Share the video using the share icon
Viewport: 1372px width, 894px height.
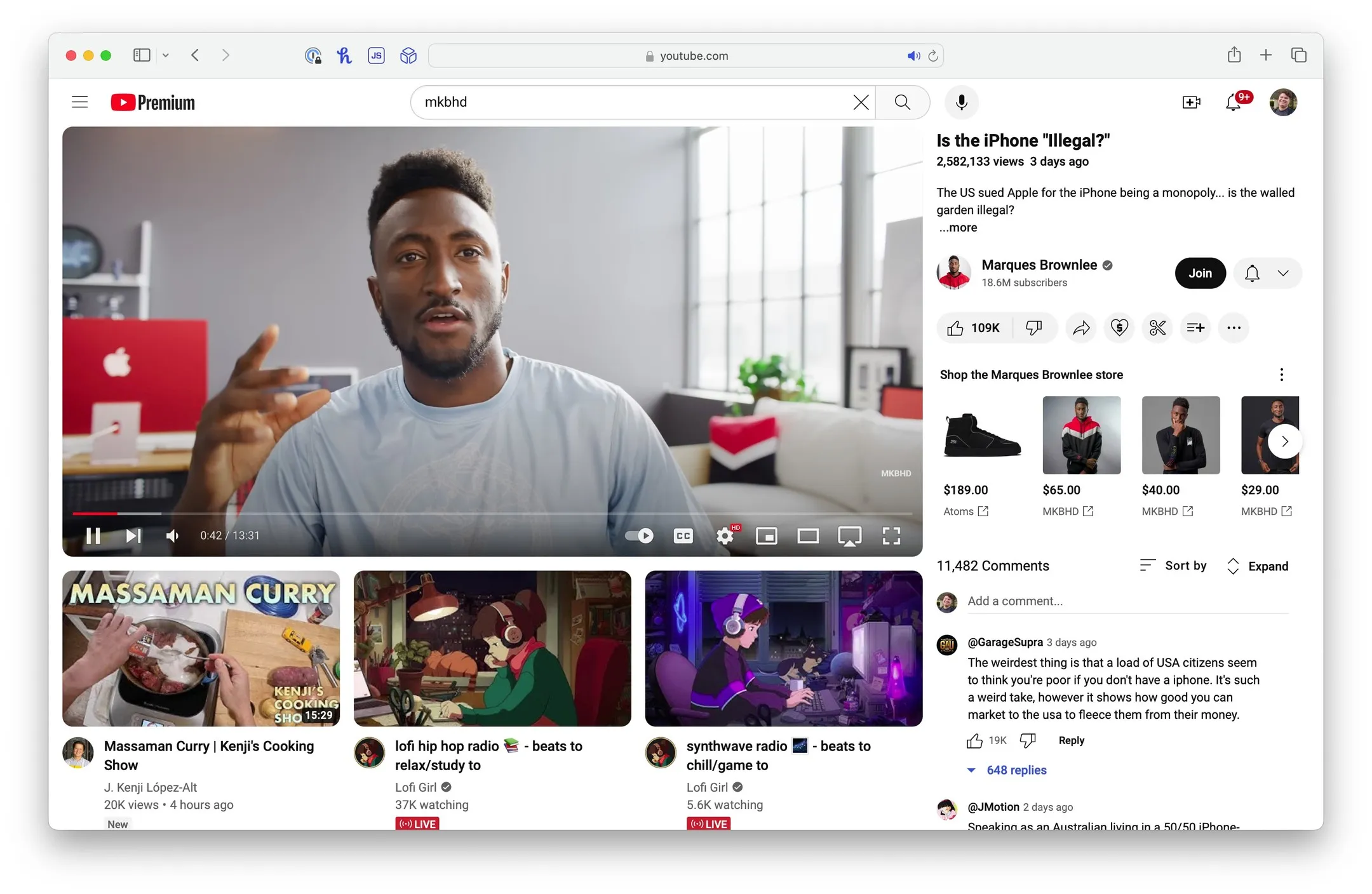click(x=1080, y=328)
